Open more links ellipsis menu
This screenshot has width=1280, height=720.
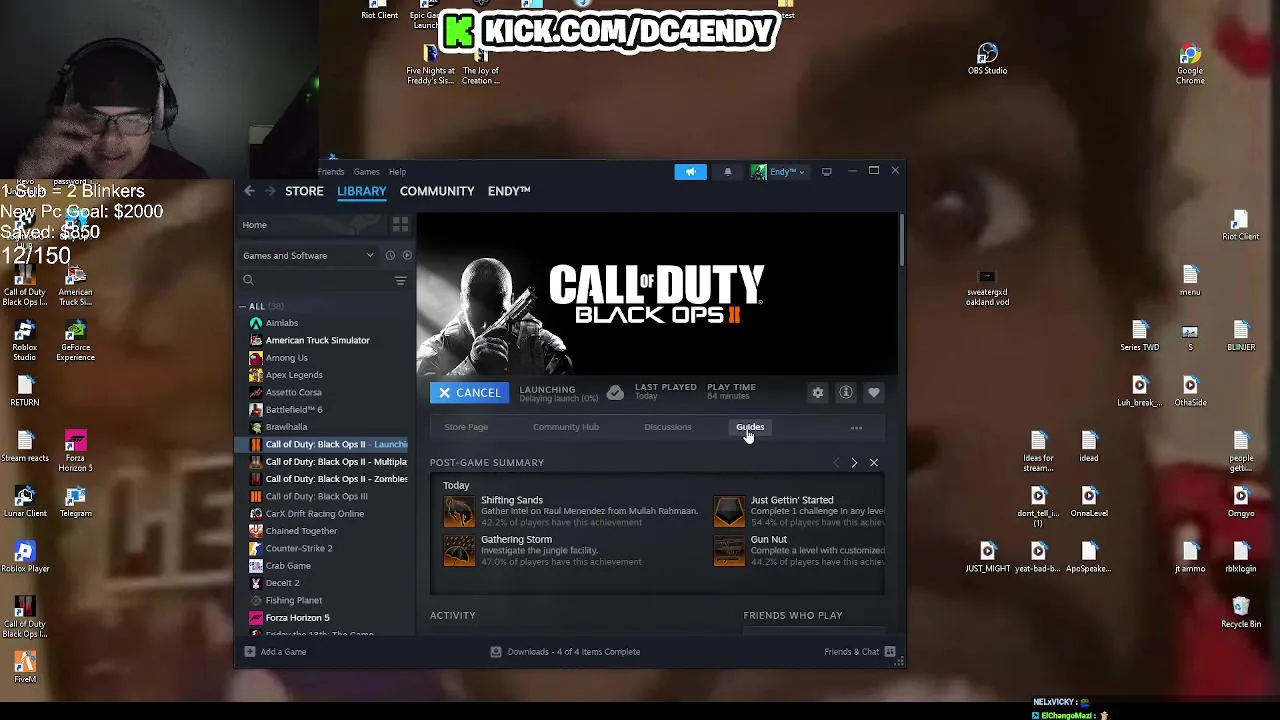pyautogui.click(x=856, y=428)
